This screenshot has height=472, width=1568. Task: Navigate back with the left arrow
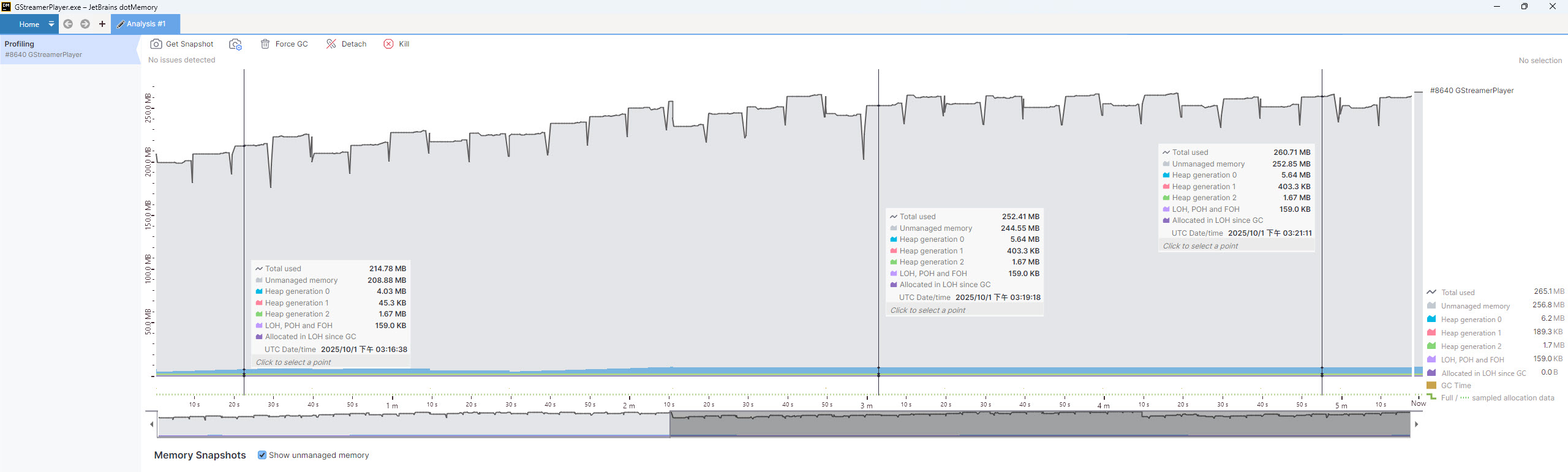(68, 24)
